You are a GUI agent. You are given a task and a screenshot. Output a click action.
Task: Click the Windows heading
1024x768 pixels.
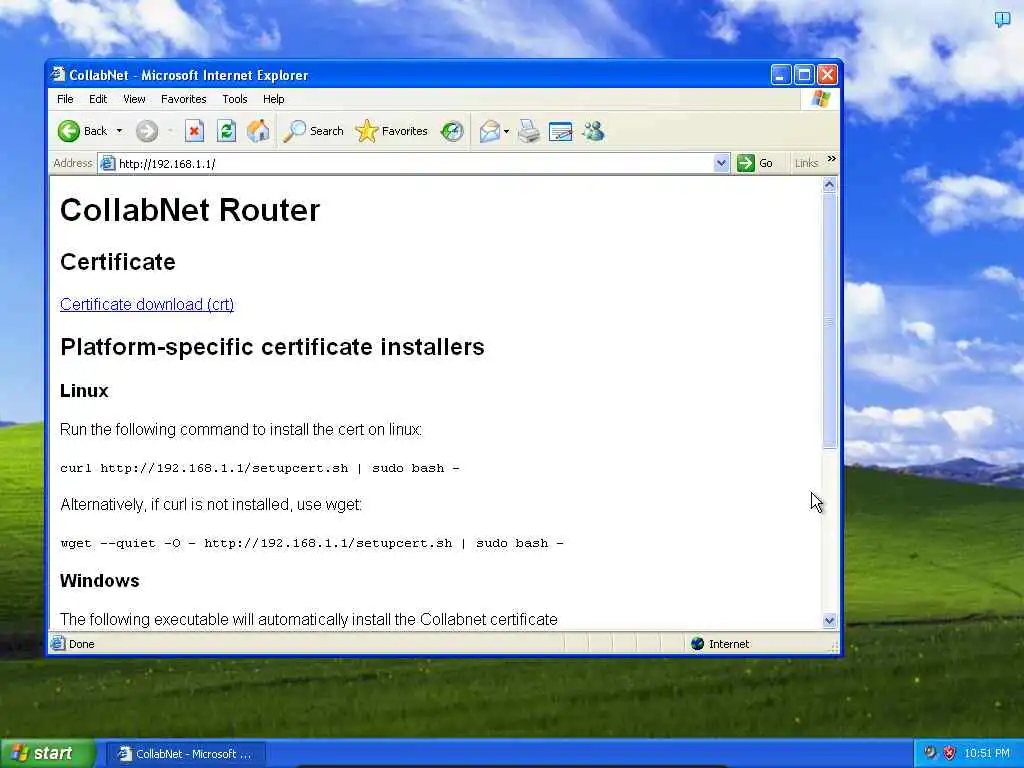coord(100,581)
